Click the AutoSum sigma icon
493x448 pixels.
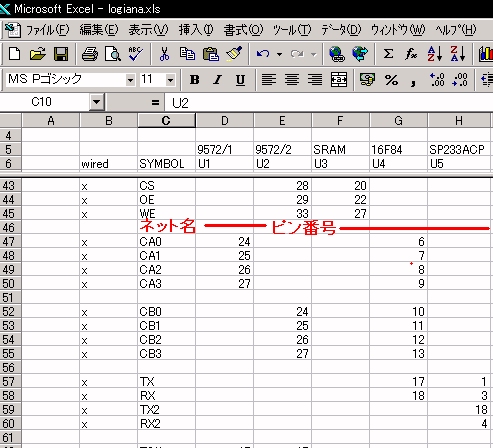pyautogui.click(x=388, y=53)
